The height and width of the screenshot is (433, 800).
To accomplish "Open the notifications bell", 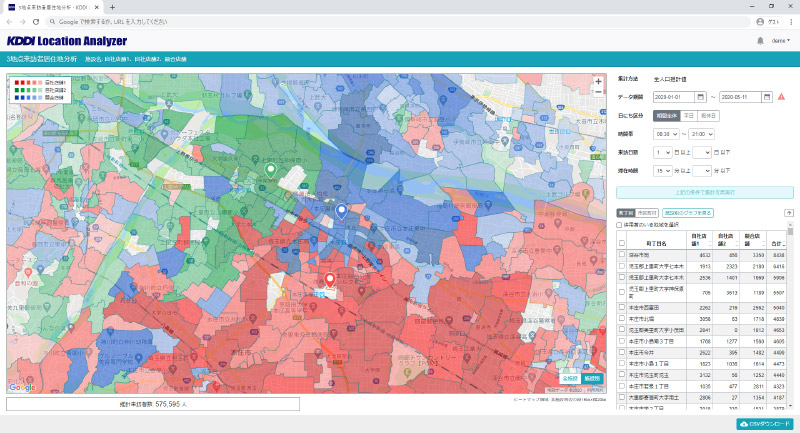I will click(760, 41).
